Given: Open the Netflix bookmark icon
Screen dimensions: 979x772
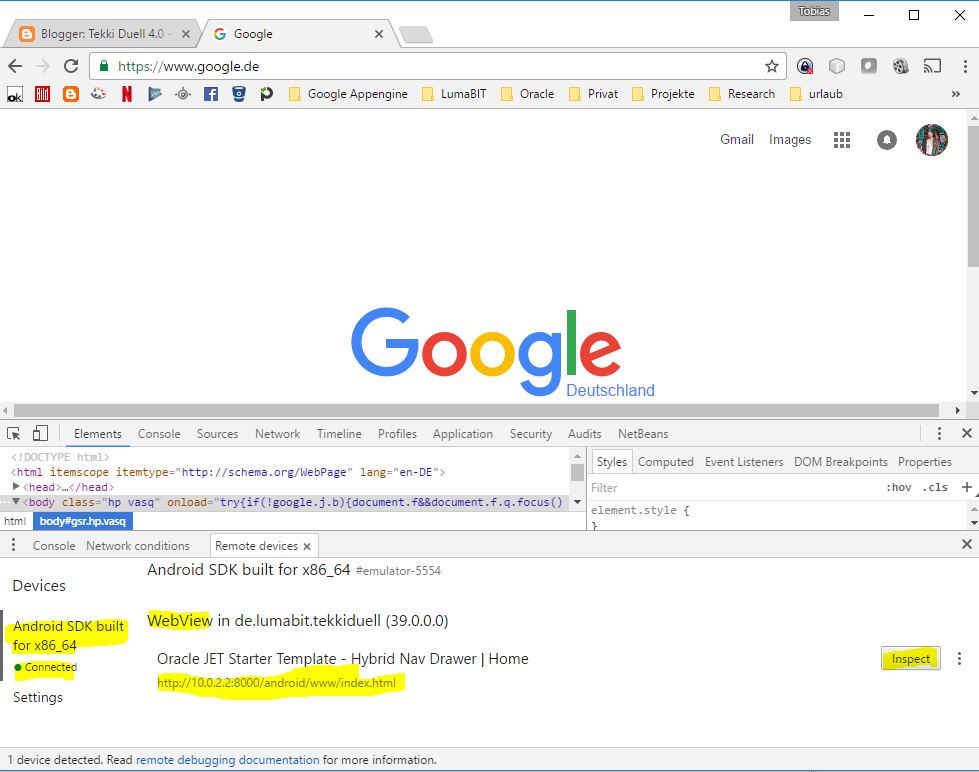Looking at the screenshot, I should coord(127,94).
